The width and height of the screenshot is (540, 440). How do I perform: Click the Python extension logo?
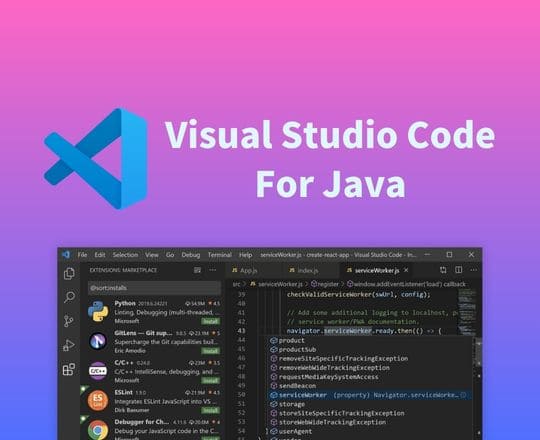[x=98, y=311]
